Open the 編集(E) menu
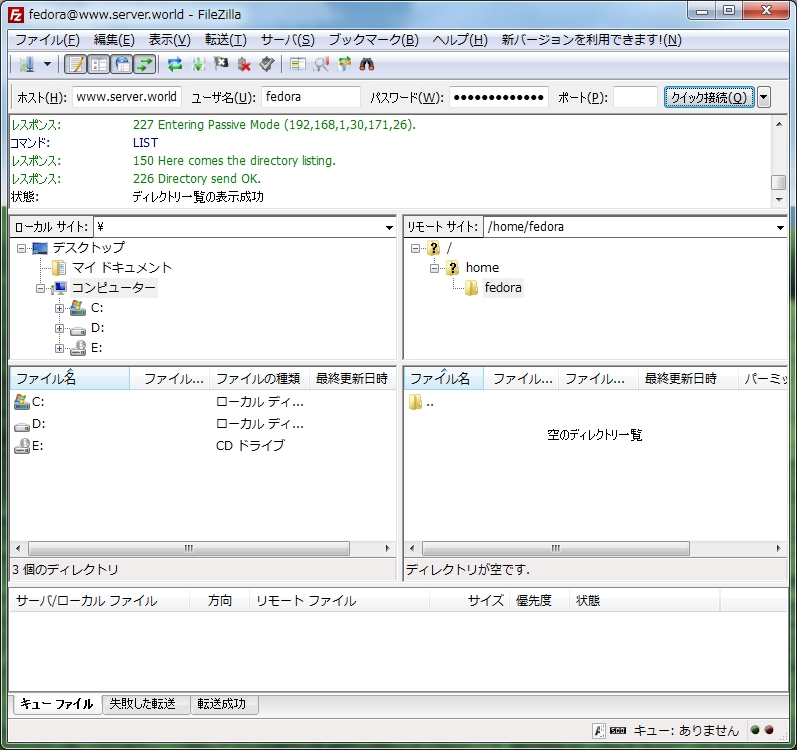This screenshot has height=750, width=797. point(114,40)
